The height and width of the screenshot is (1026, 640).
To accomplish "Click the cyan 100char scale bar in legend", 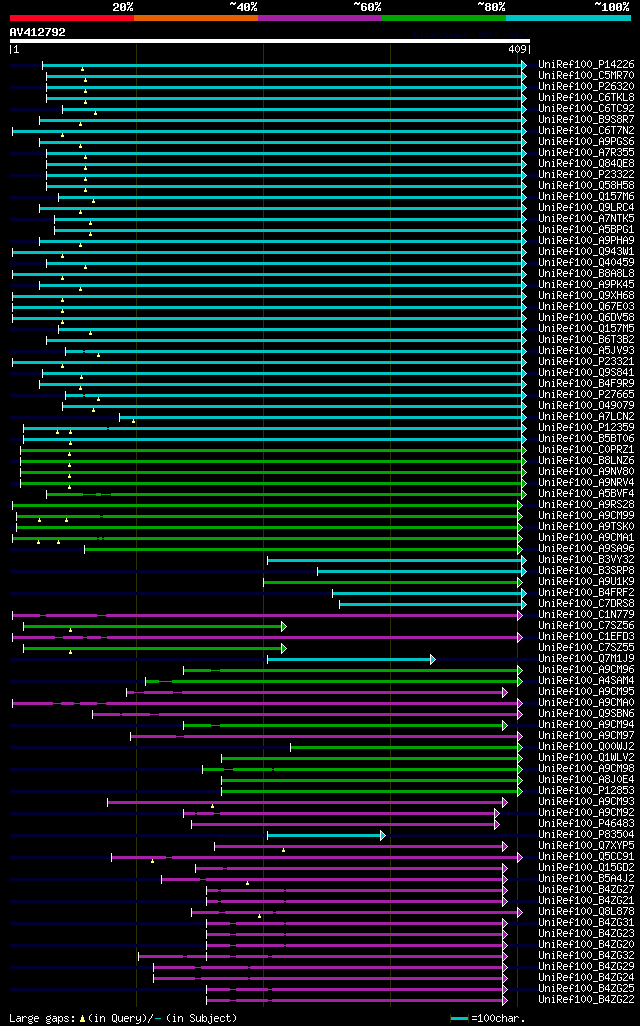I will pyautogui.click(x=460, y=1019).
